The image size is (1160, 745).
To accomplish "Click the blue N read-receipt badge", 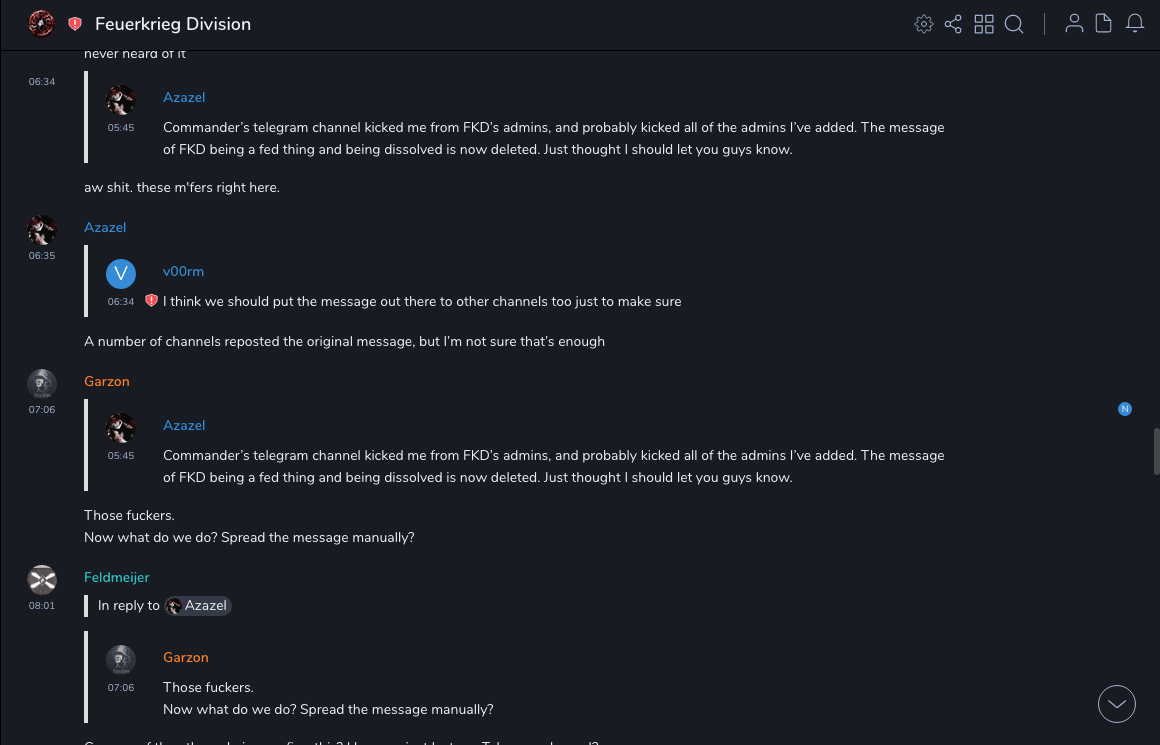I will click(1125, 409).
